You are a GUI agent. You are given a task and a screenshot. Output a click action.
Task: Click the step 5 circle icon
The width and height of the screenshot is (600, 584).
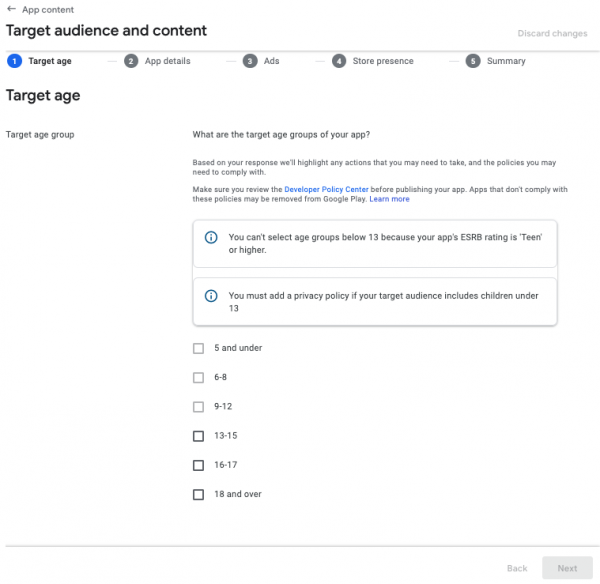[x=473, y=61]
